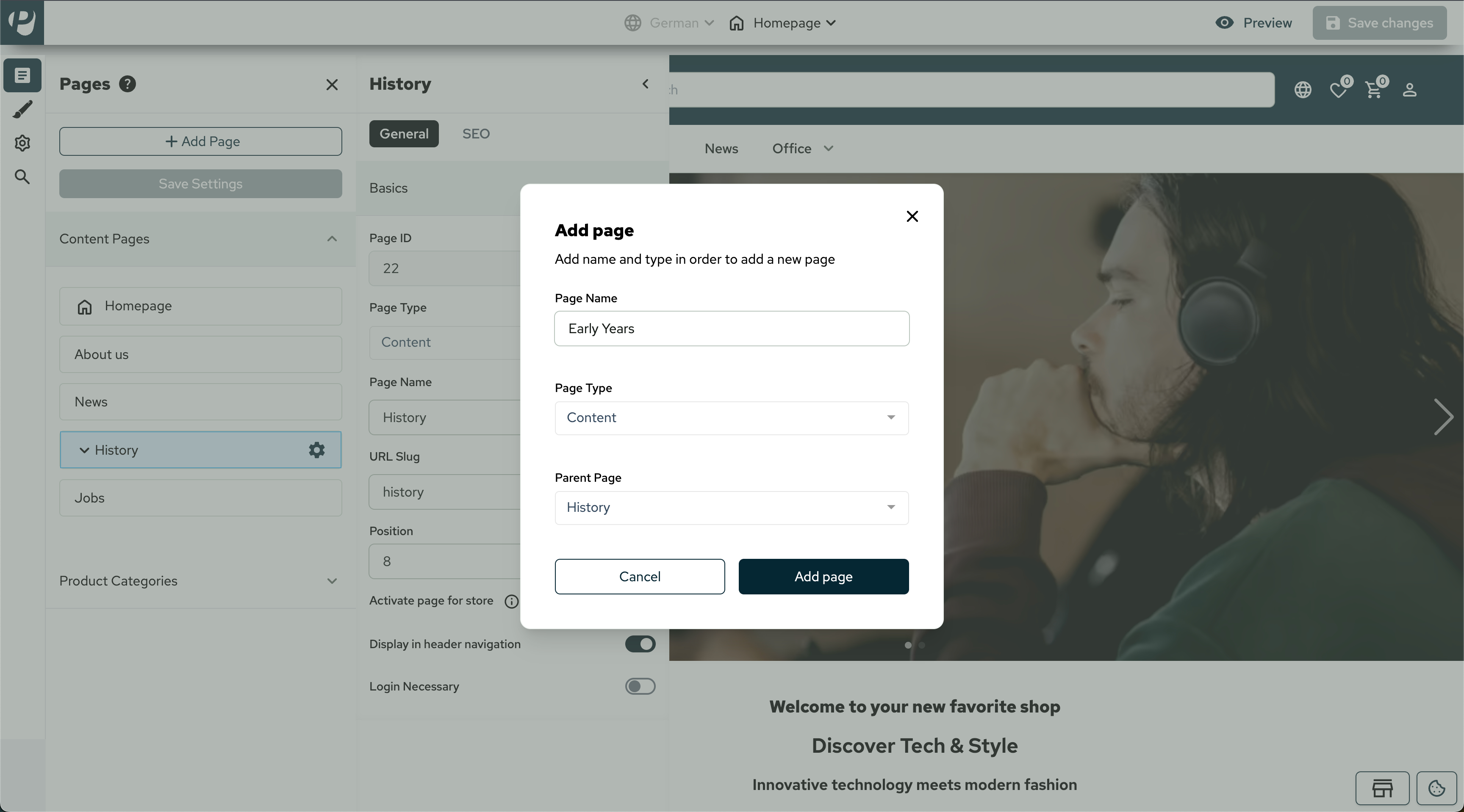Click the search magnifier sidebar icon
This screenshot has height=812, width=1464.
click(22, 177)
